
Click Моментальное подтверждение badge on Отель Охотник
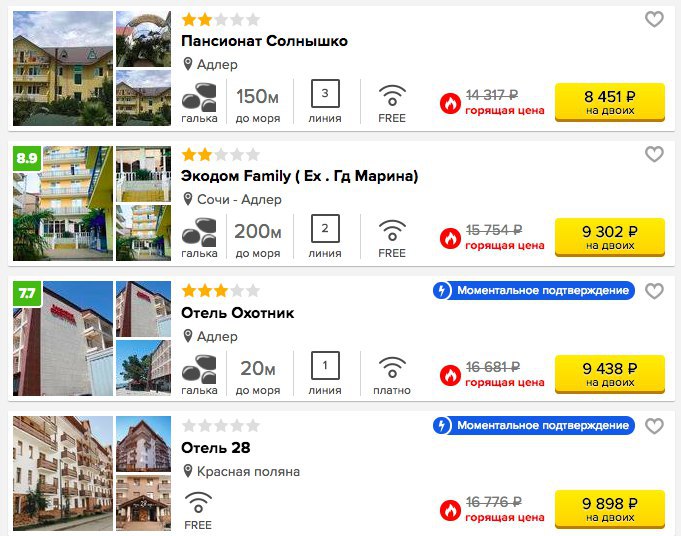coord(533,291)
